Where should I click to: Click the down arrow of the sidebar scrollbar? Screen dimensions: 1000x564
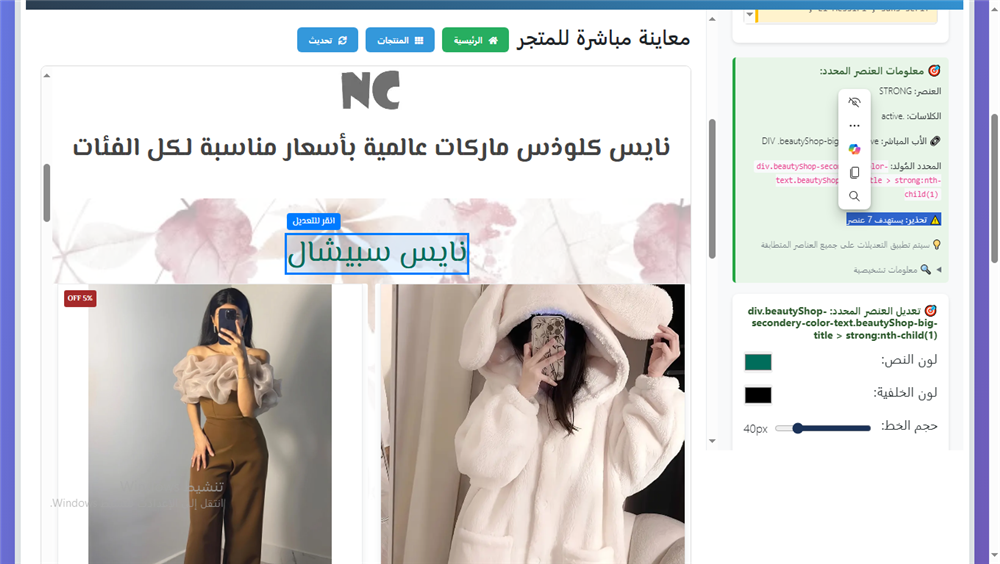point(712,440)
